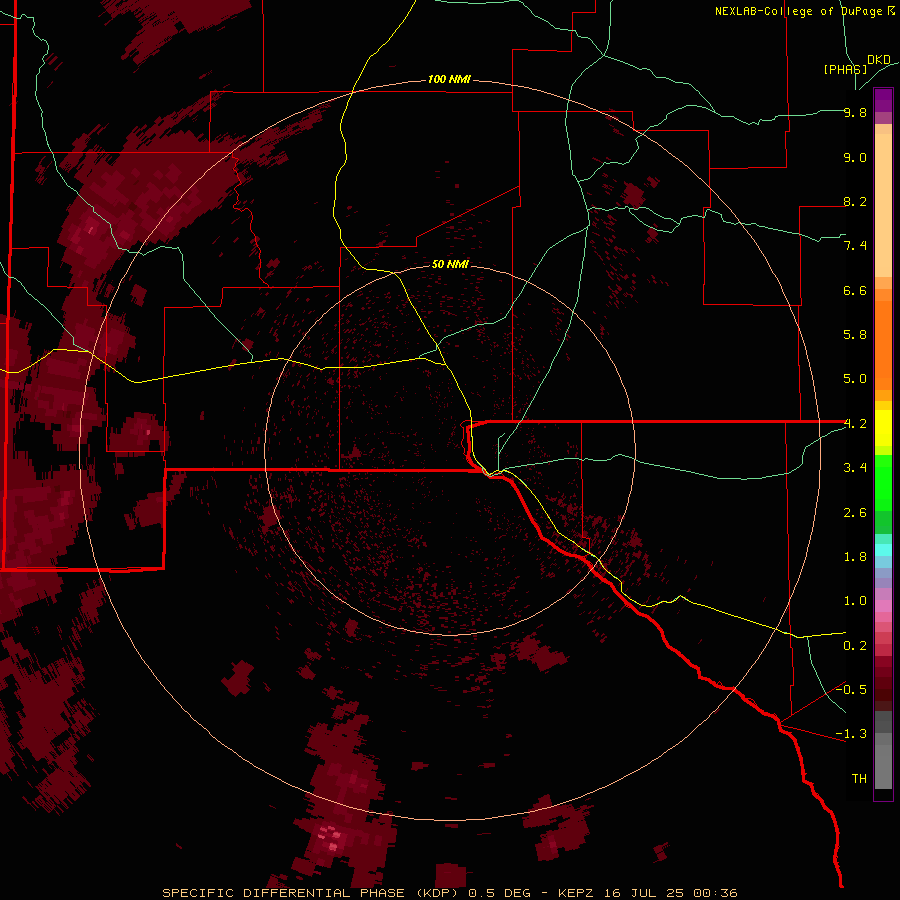Pick the yellow segment of the color bar
Viewport: 900px width, 900px height.
tap(883, 428)
